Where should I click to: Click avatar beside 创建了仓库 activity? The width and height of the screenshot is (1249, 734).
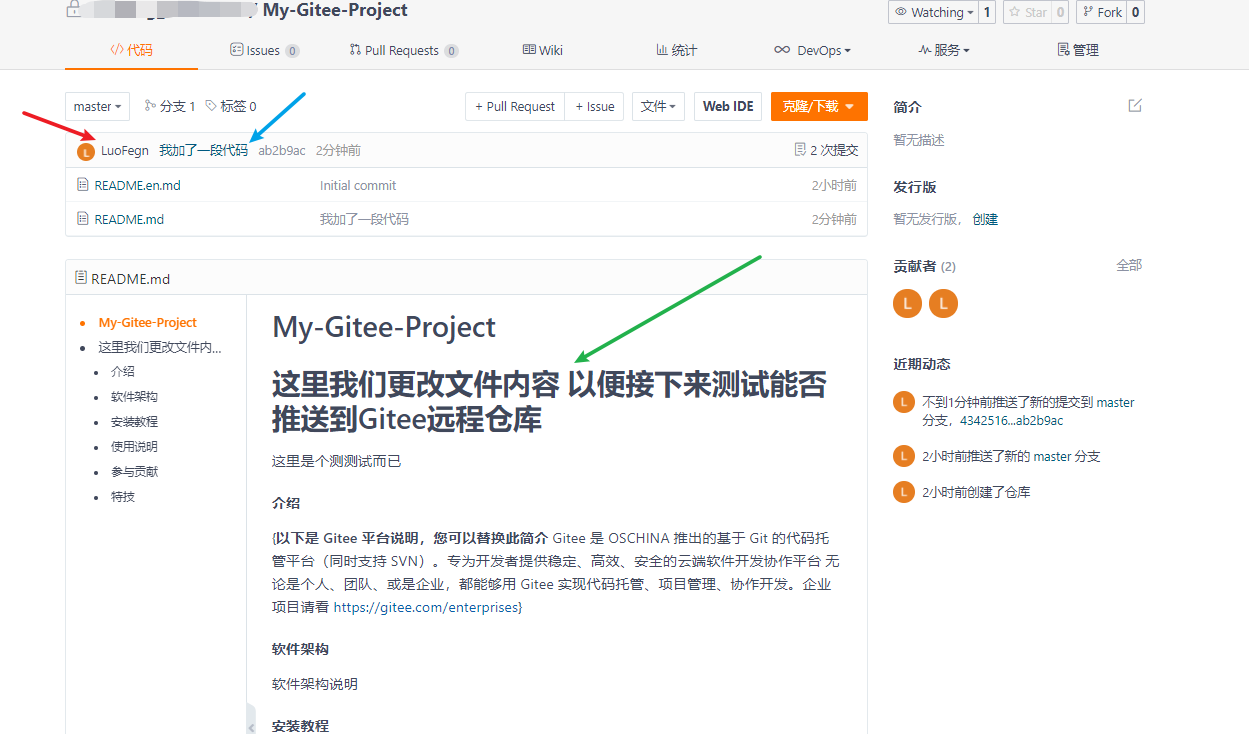click(x=903, y=492)
